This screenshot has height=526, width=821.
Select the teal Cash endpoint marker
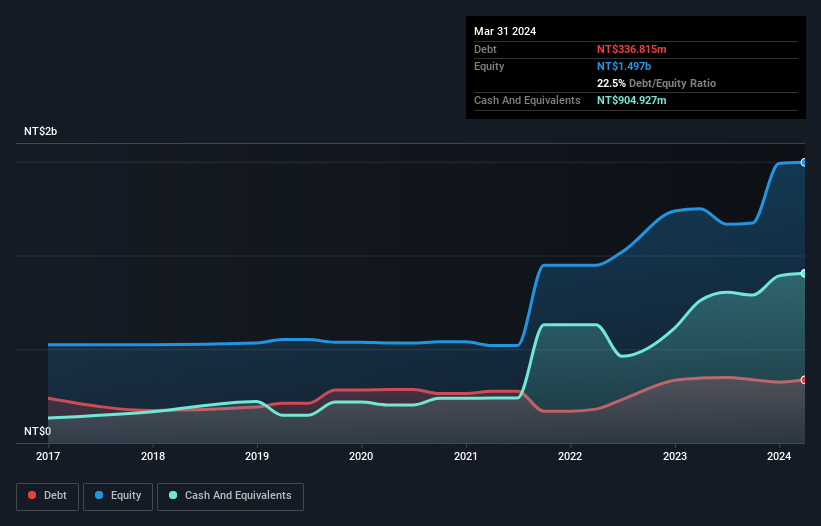pos(804,273)
